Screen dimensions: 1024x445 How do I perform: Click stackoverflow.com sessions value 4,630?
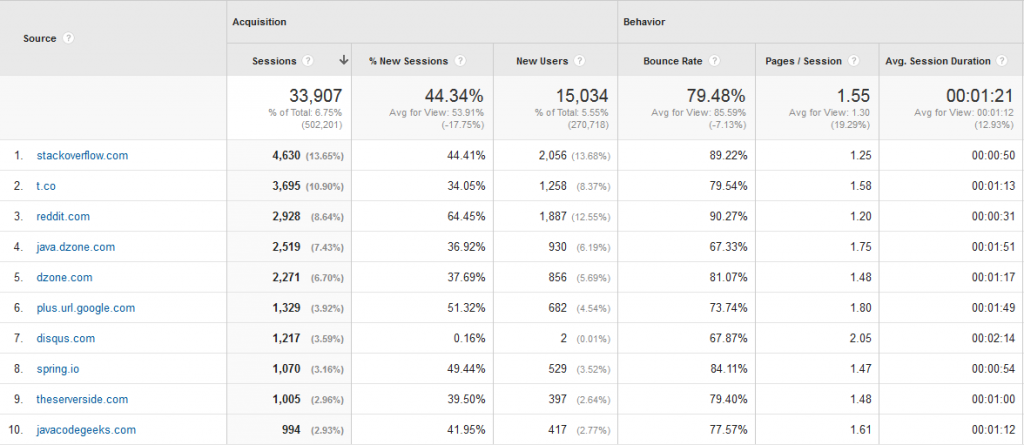pos(286,156)
